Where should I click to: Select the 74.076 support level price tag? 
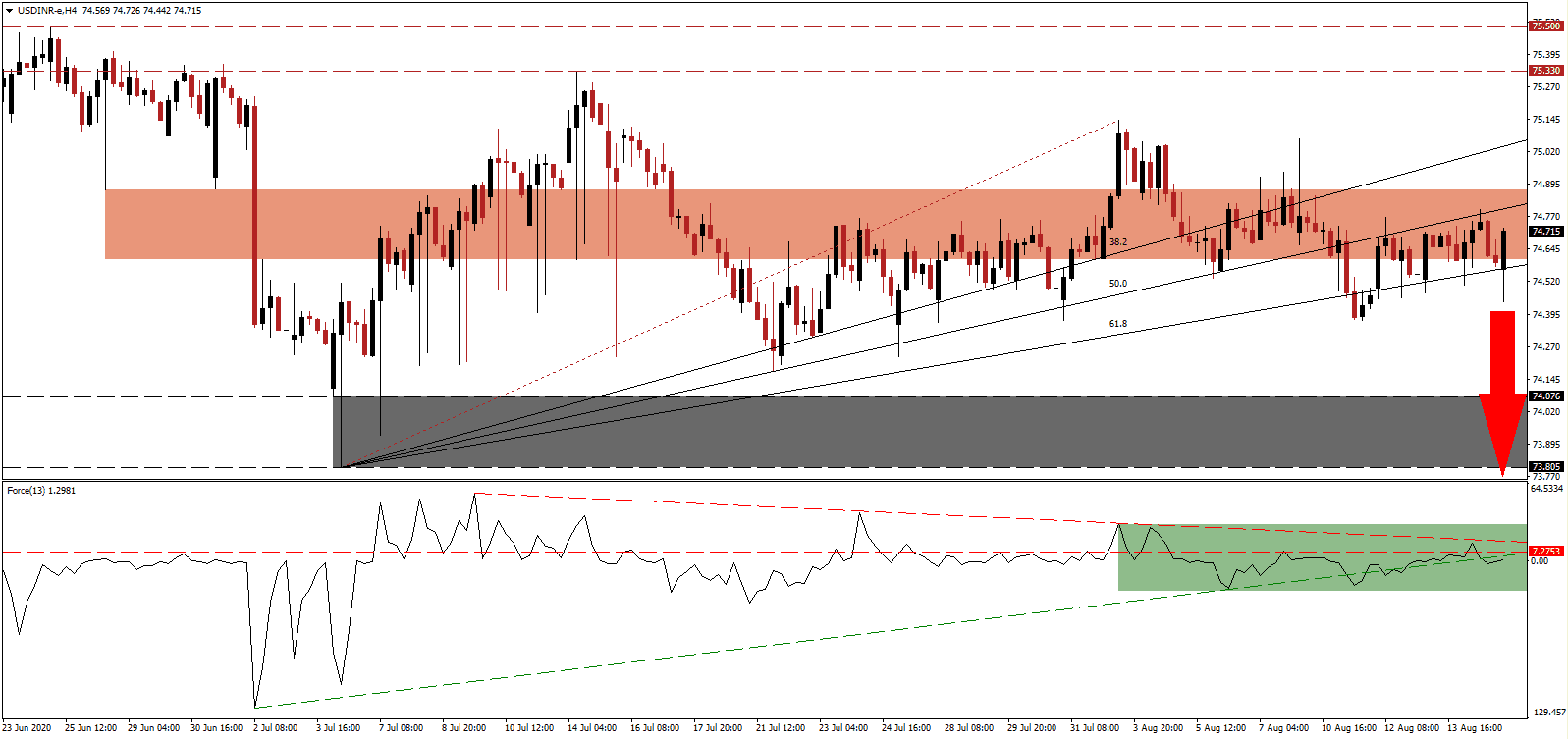click(x=1545, y=396)
